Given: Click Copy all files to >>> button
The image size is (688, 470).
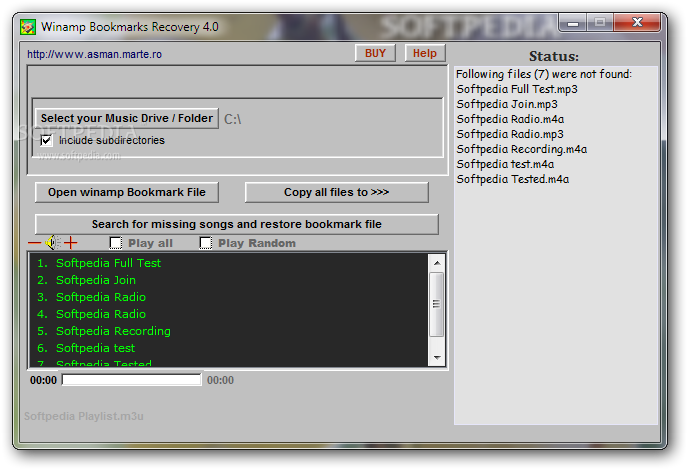Looking at the screenshot, I should (337, 192).
